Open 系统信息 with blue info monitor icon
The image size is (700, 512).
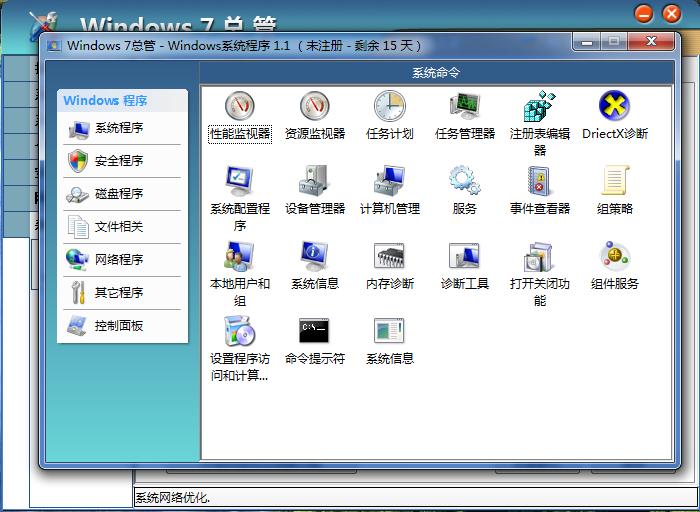(315, 266)
